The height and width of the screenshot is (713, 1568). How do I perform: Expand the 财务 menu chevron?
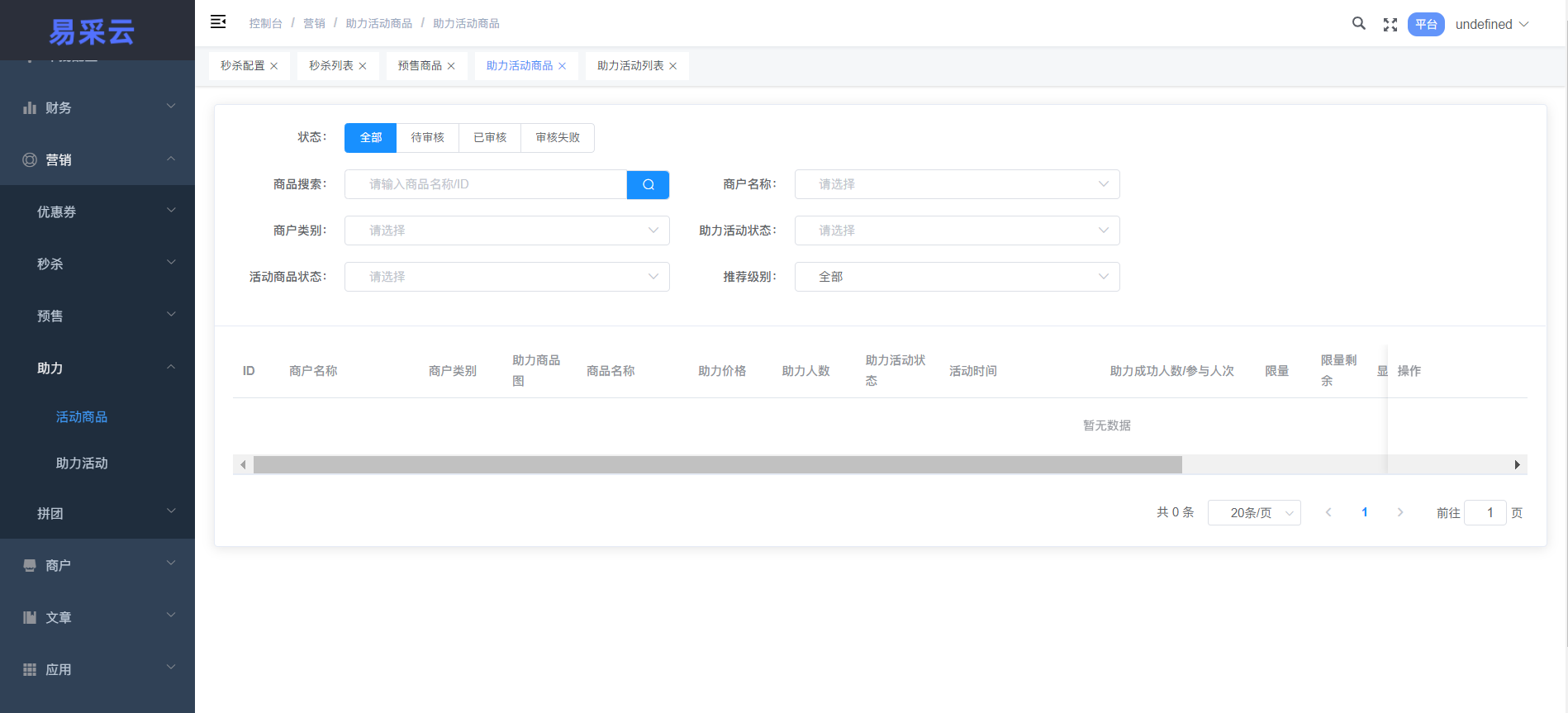coord(171,107)
